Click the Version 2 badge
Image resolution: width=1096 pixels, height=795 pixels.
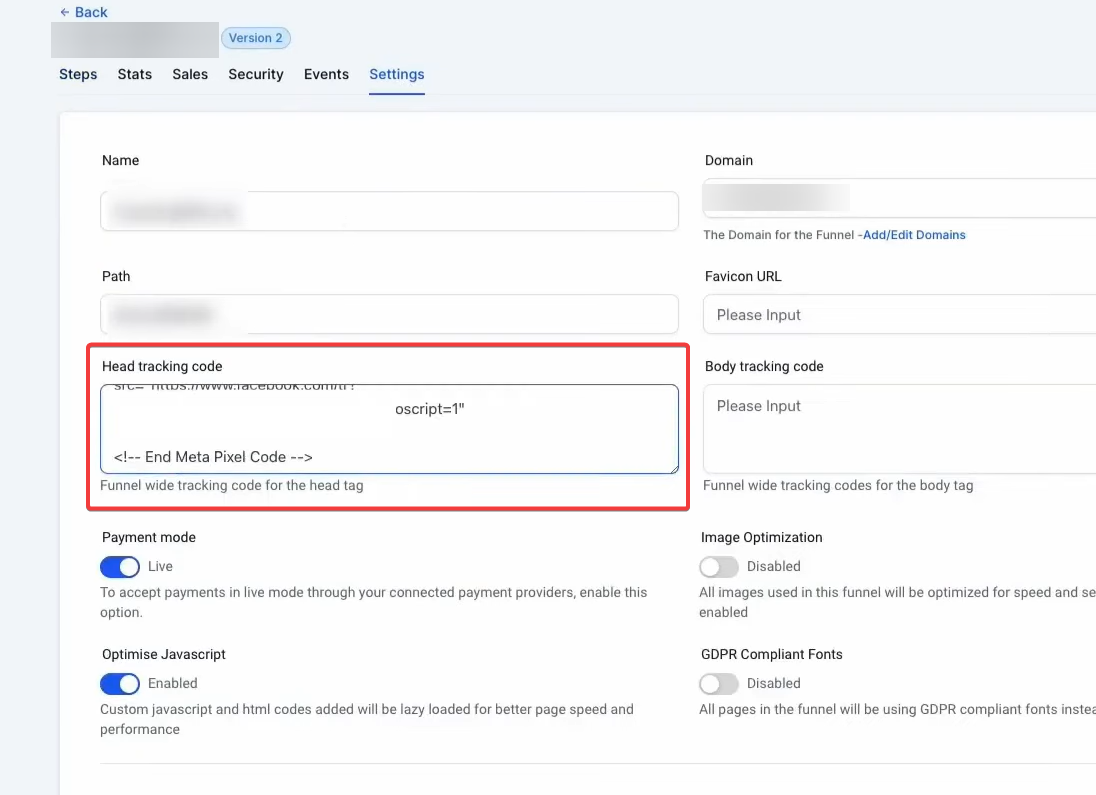coord(255,38)
